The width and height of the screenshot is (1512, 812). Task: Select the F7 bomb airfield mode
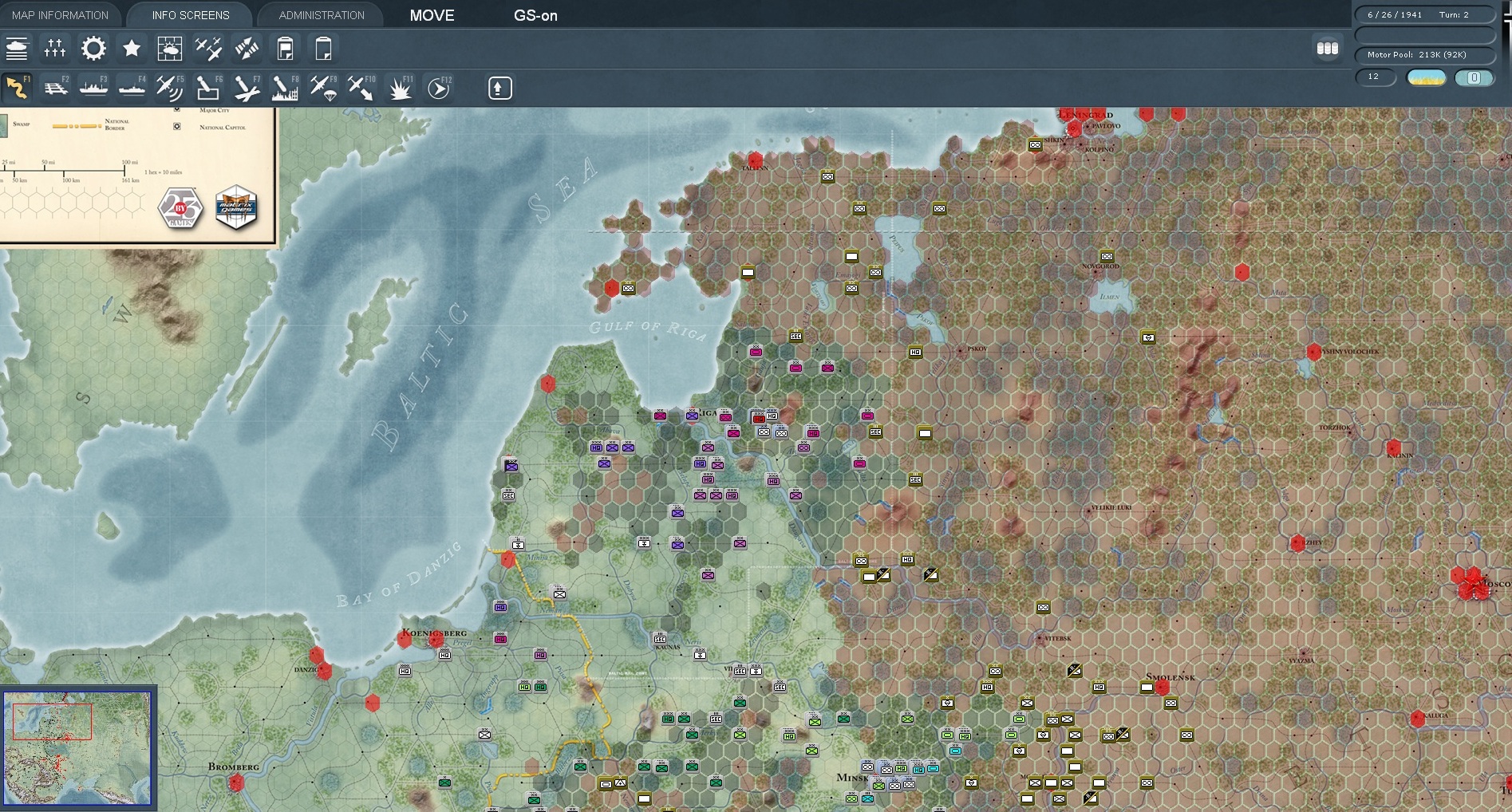pyautogui.click(x=247, y=88)
